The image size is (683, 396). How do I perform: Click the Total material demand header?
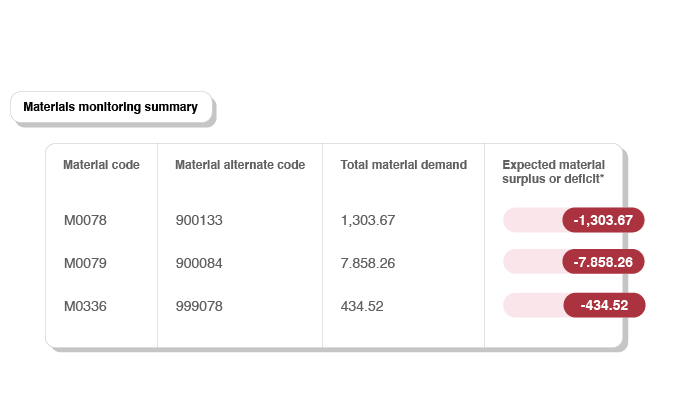[403, 165]
